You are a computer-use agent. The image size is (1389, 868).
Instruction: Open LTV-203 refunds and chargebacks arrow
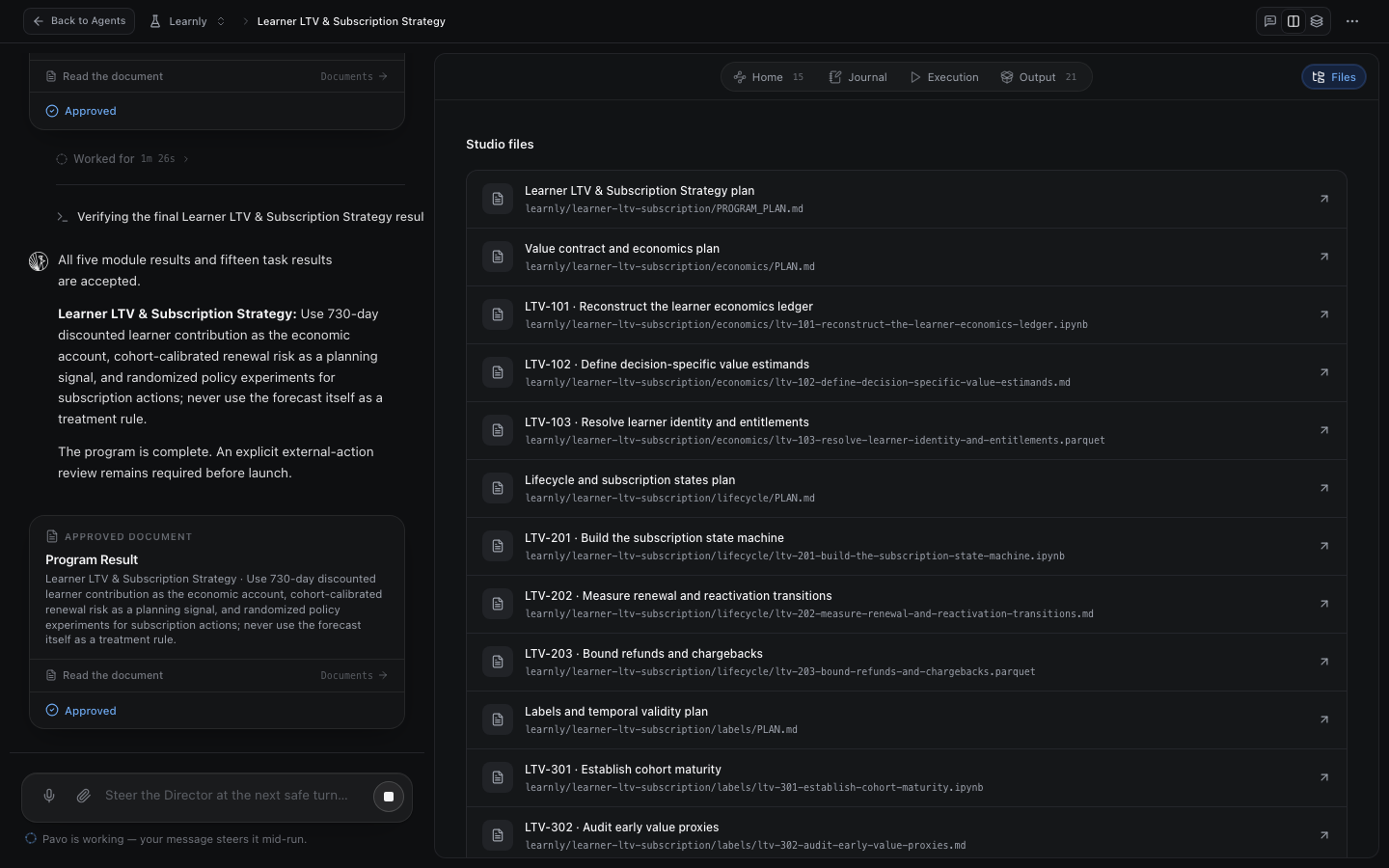(1324, 662)
